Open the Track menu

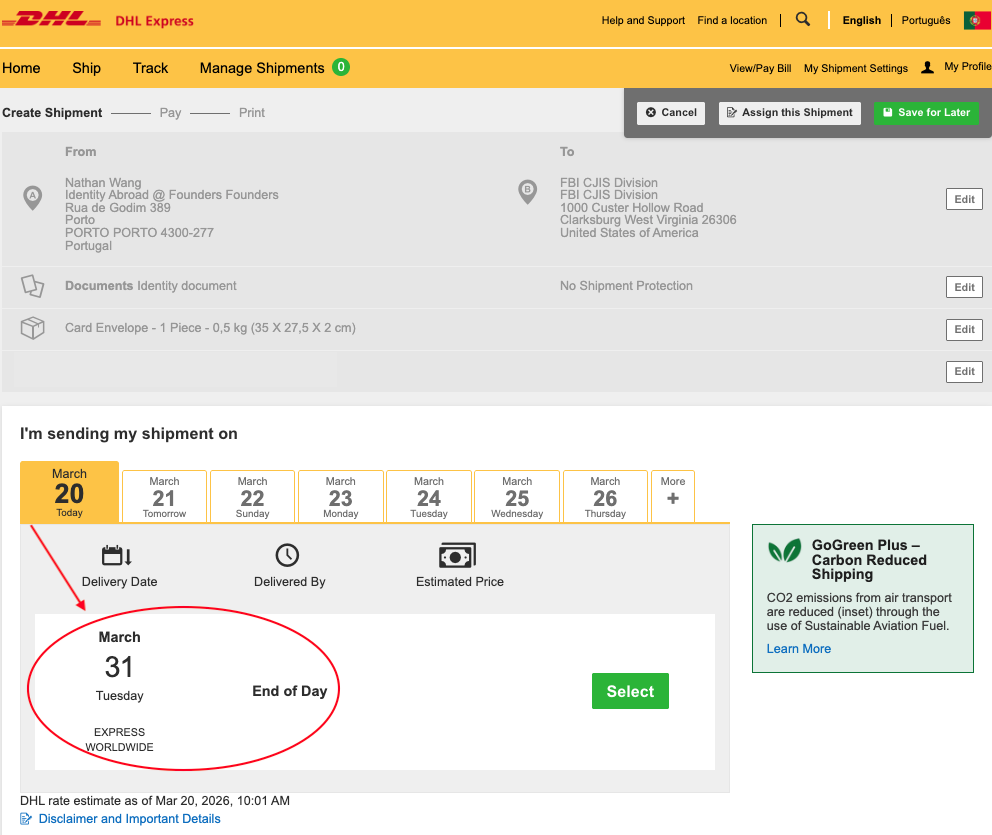click(x=150, y=68)
